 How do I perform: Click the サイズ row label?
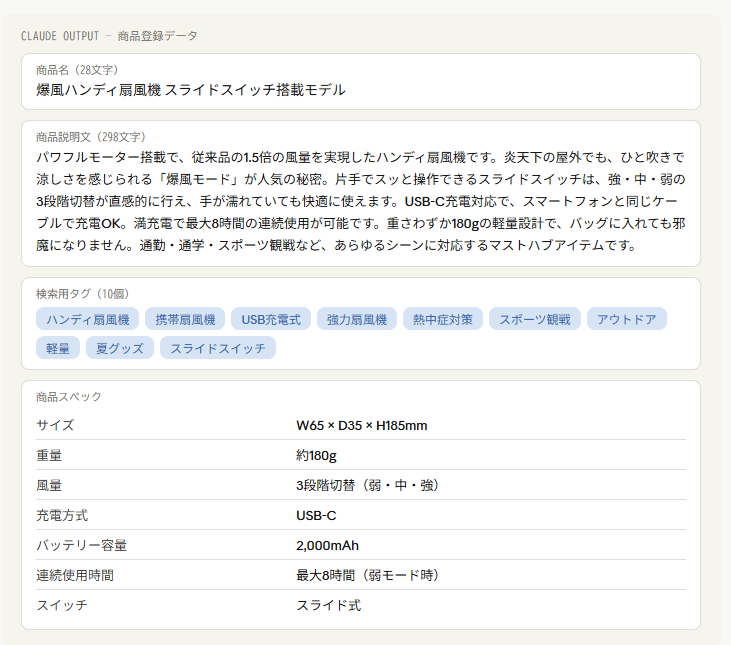(55, 425)
